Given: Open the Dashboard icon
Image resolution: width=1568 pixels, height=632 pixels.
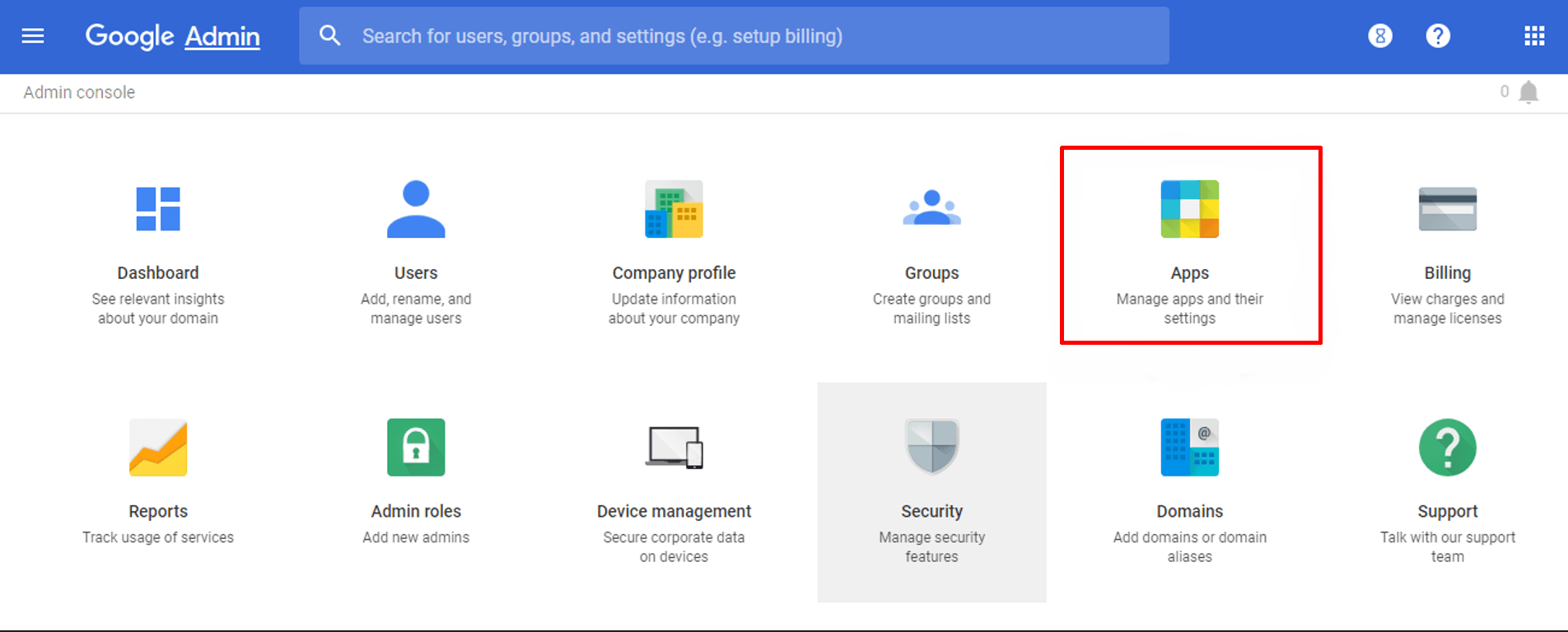Looking at the screenshot, I should (158, 209).
